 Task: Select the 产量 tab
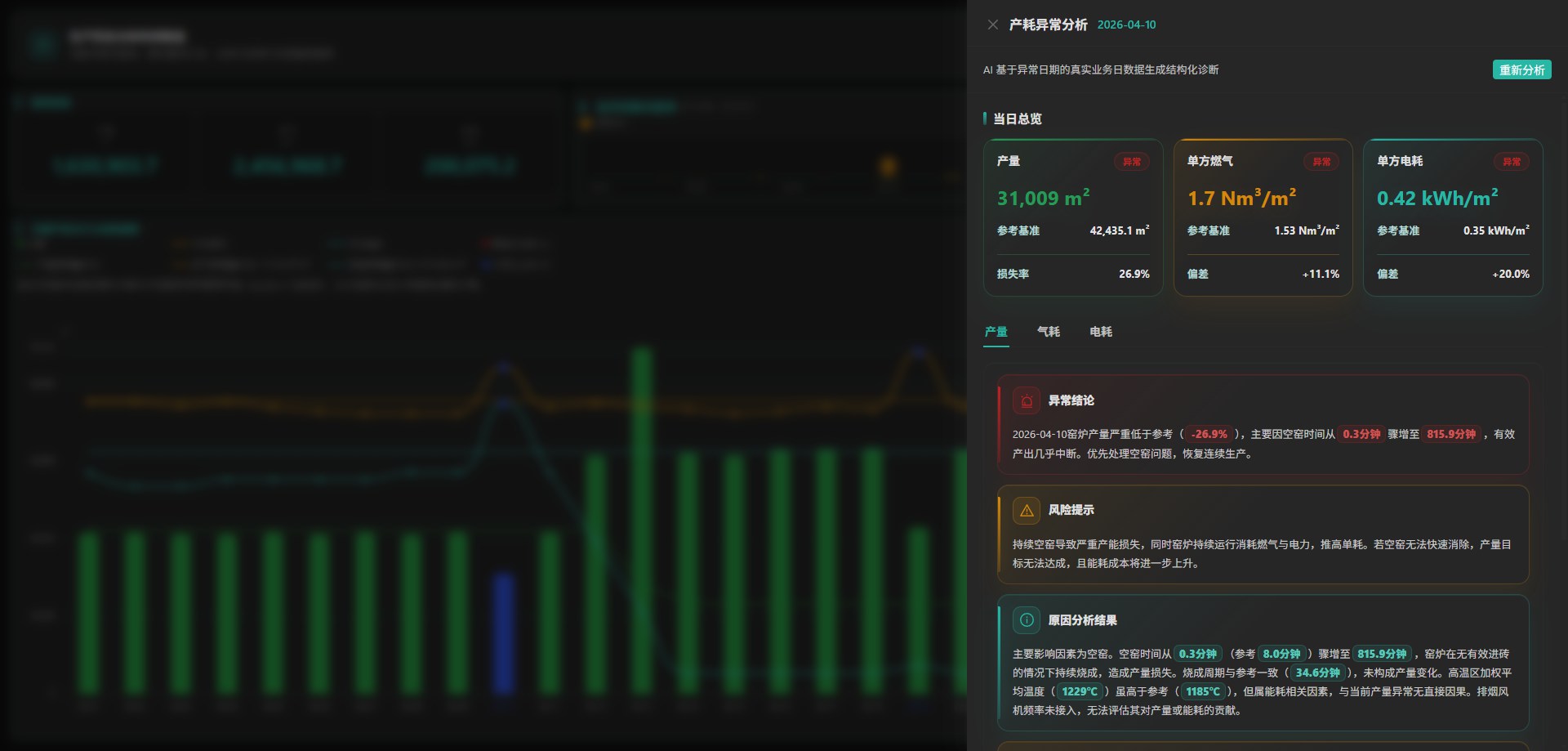(996, 332)
